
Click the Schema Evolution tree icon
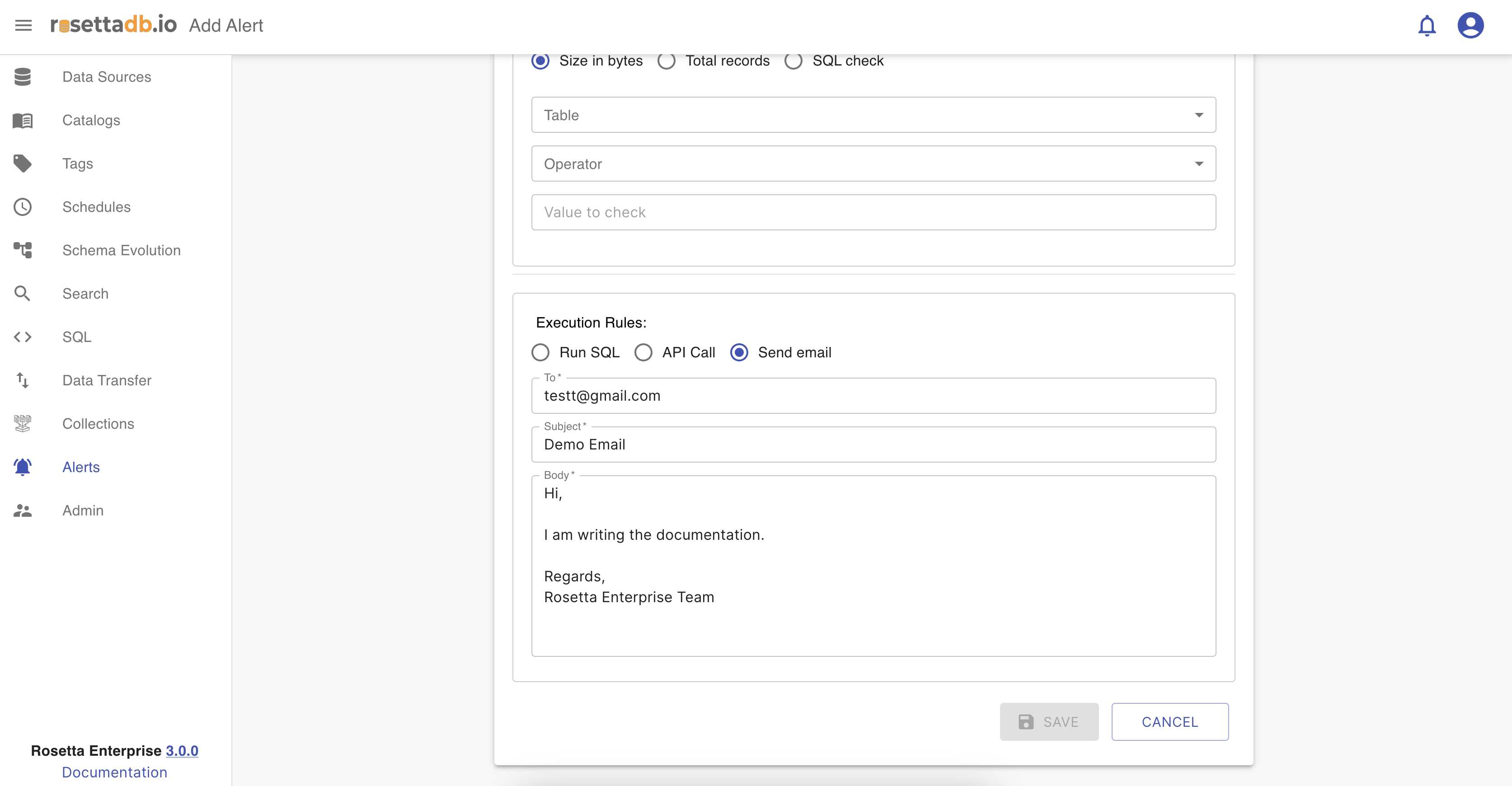click(23, 250)
